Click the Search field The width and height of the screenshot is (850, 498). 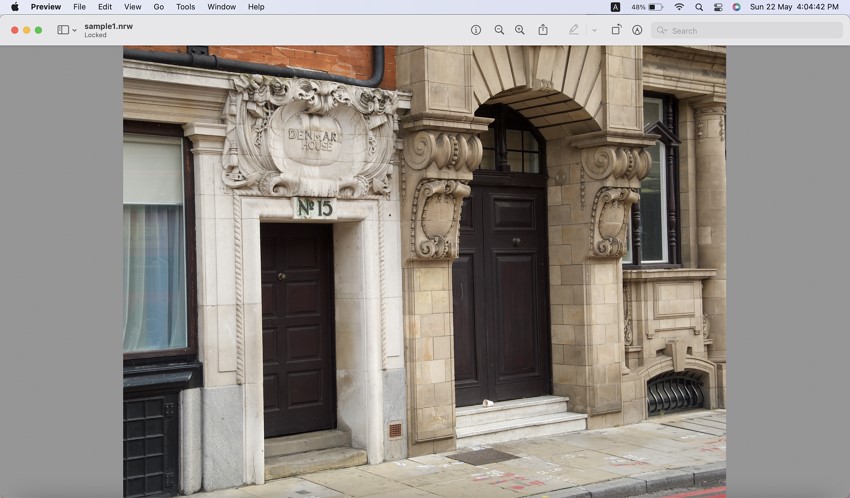[x=746, y=30]
